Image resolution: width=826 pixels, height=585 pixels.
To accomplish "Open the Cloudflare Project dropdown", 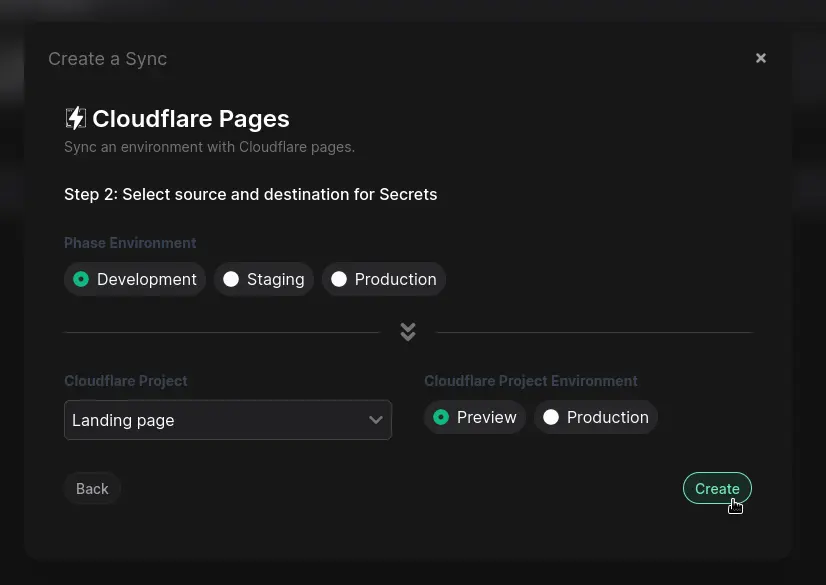I will click(227, 420).
